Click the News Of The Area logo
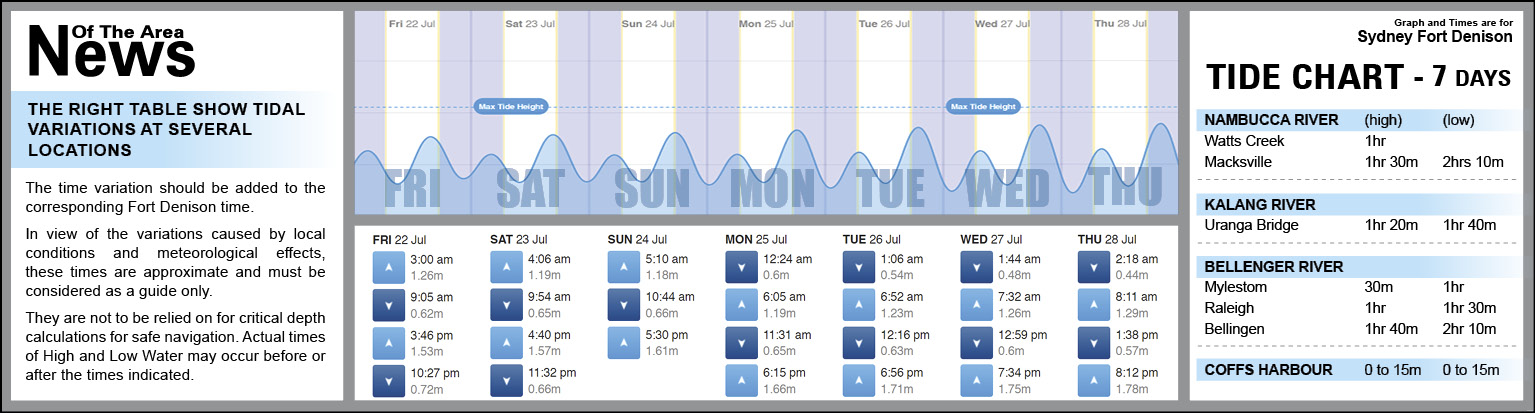 112,50
